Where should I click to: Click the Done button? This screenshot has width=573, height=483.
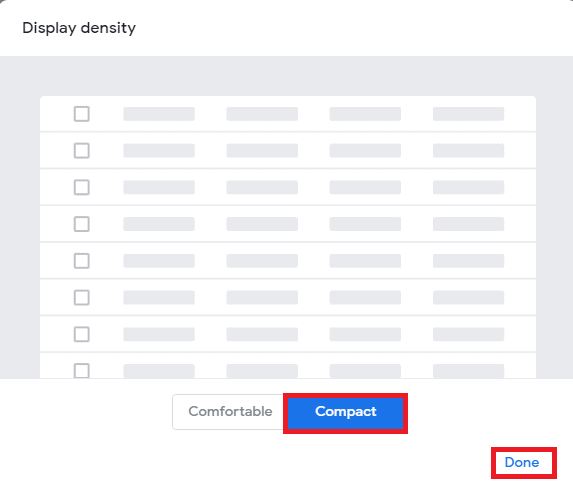click(x=522, y=463)
